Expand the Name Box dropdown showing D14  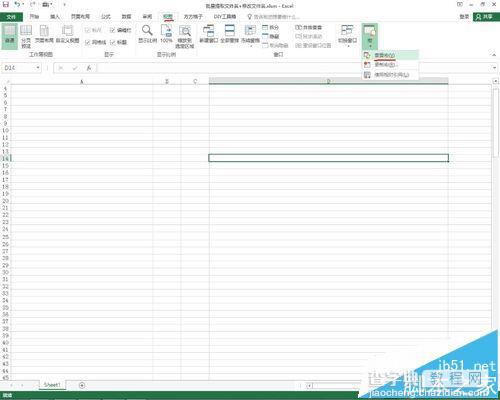pyautogui.click(x=38, y=68)
